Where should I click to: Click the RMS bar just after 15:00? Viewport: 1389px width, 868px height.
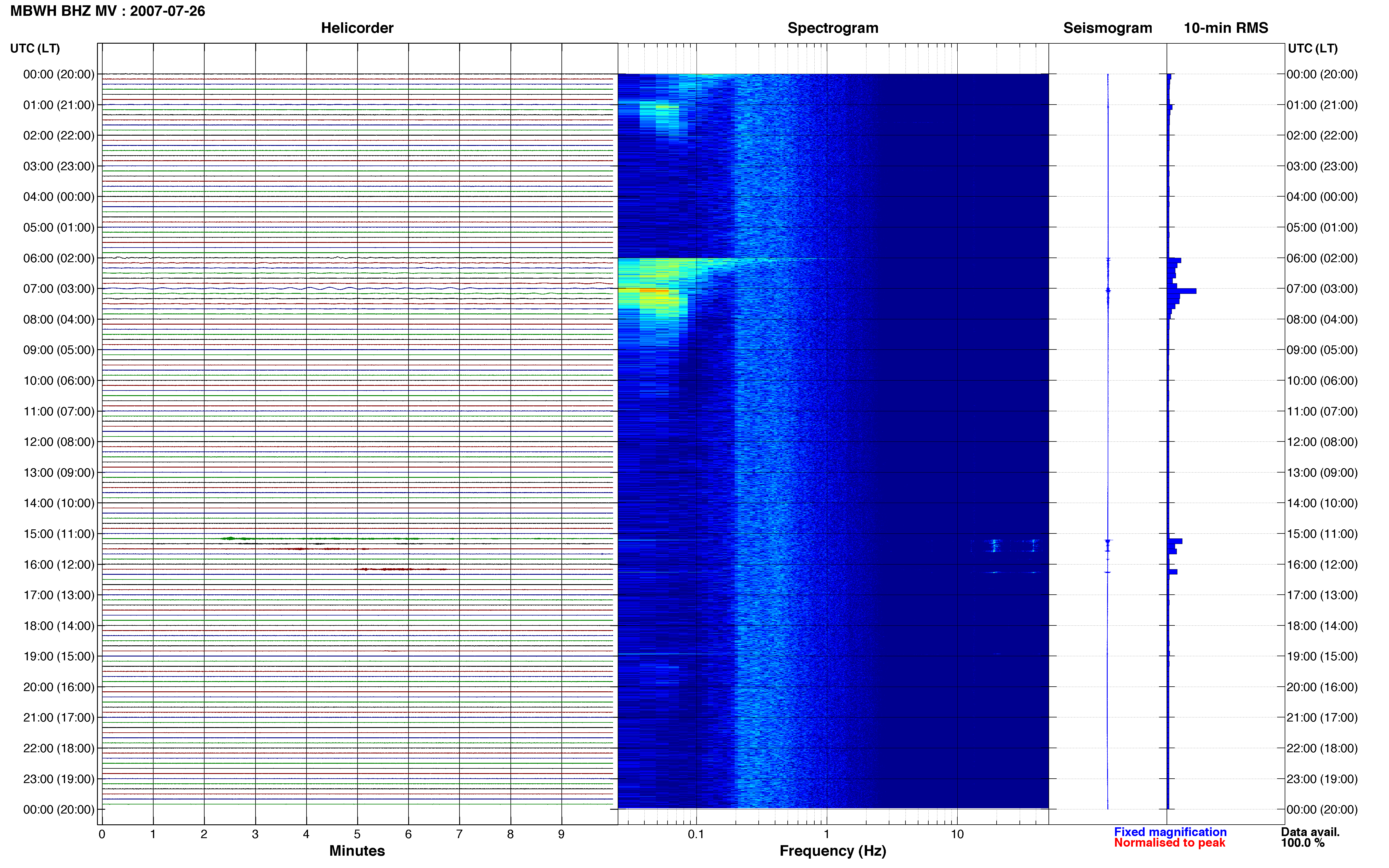point(1175,541)
